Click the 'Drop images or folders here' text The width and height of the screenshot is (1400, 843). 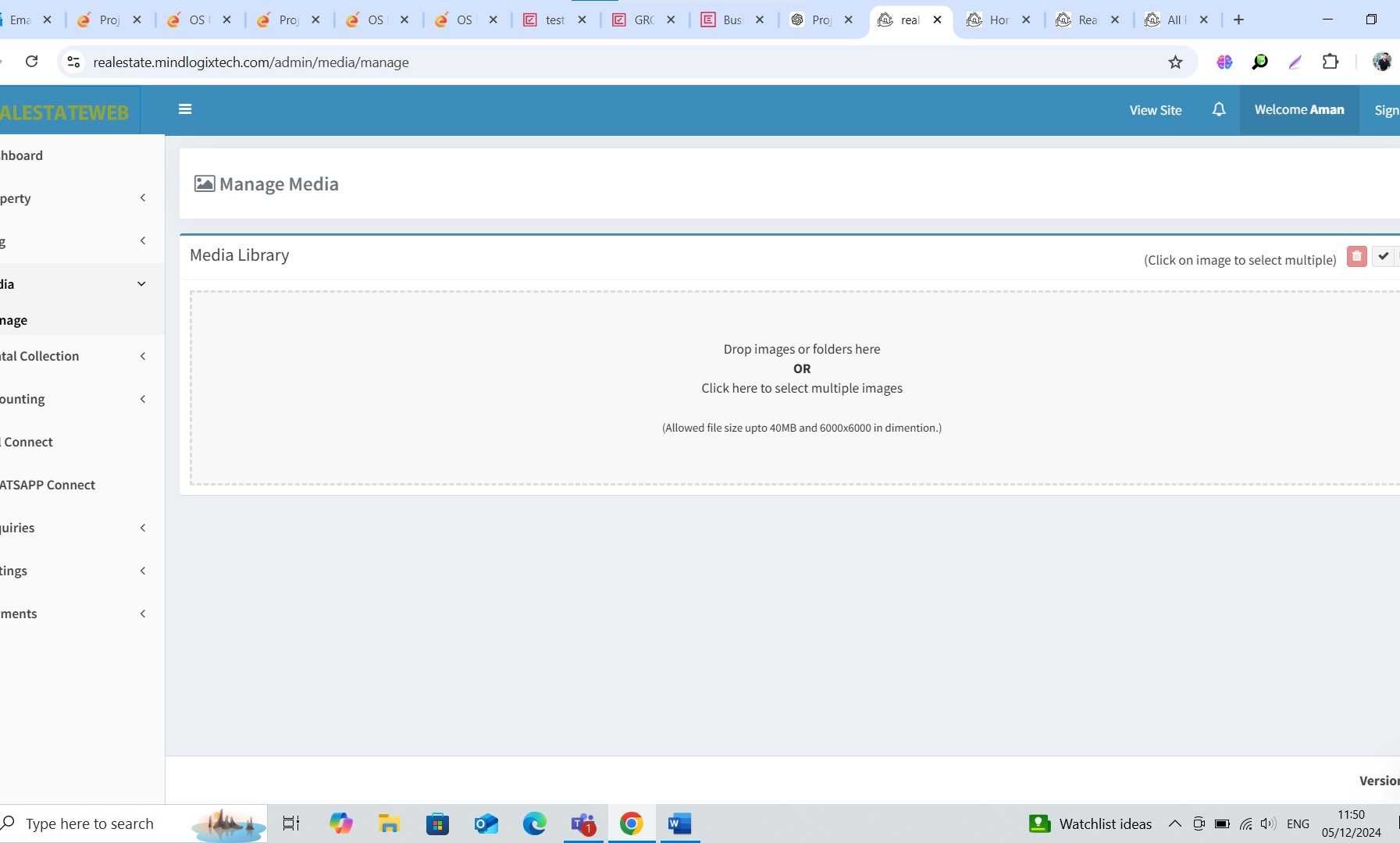[x=802, y=349]
